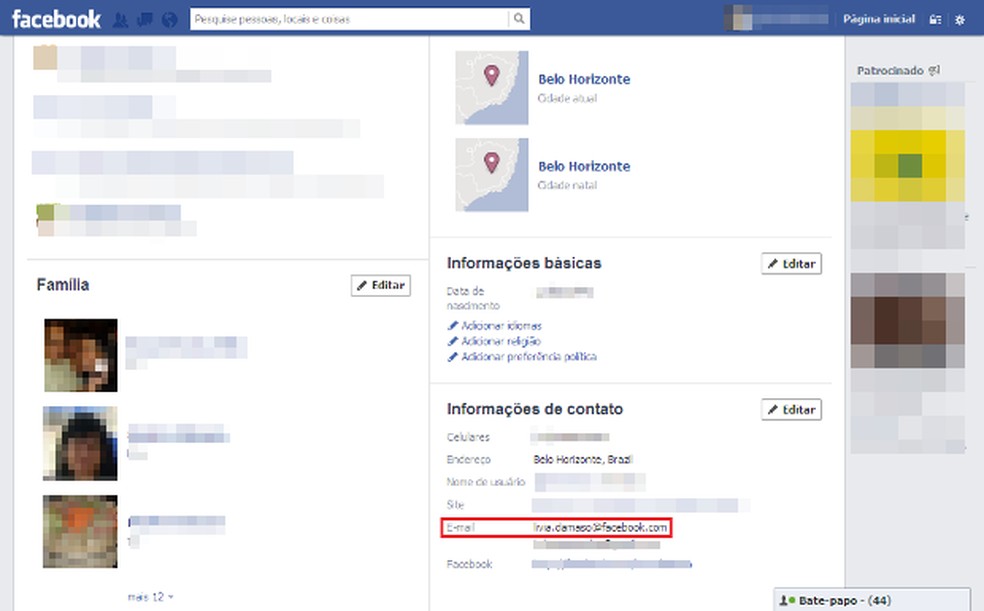Open the brown sponsored ad image

907,321
